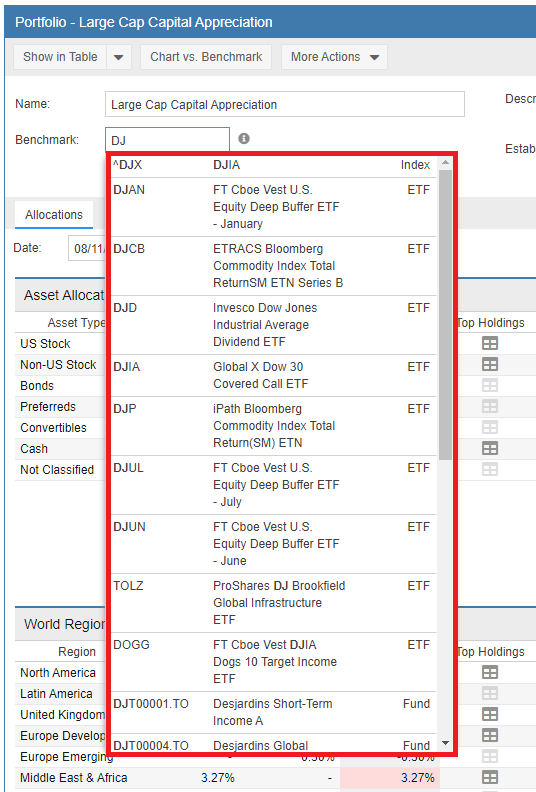Open North America top holdings table icon

(490, 672)
